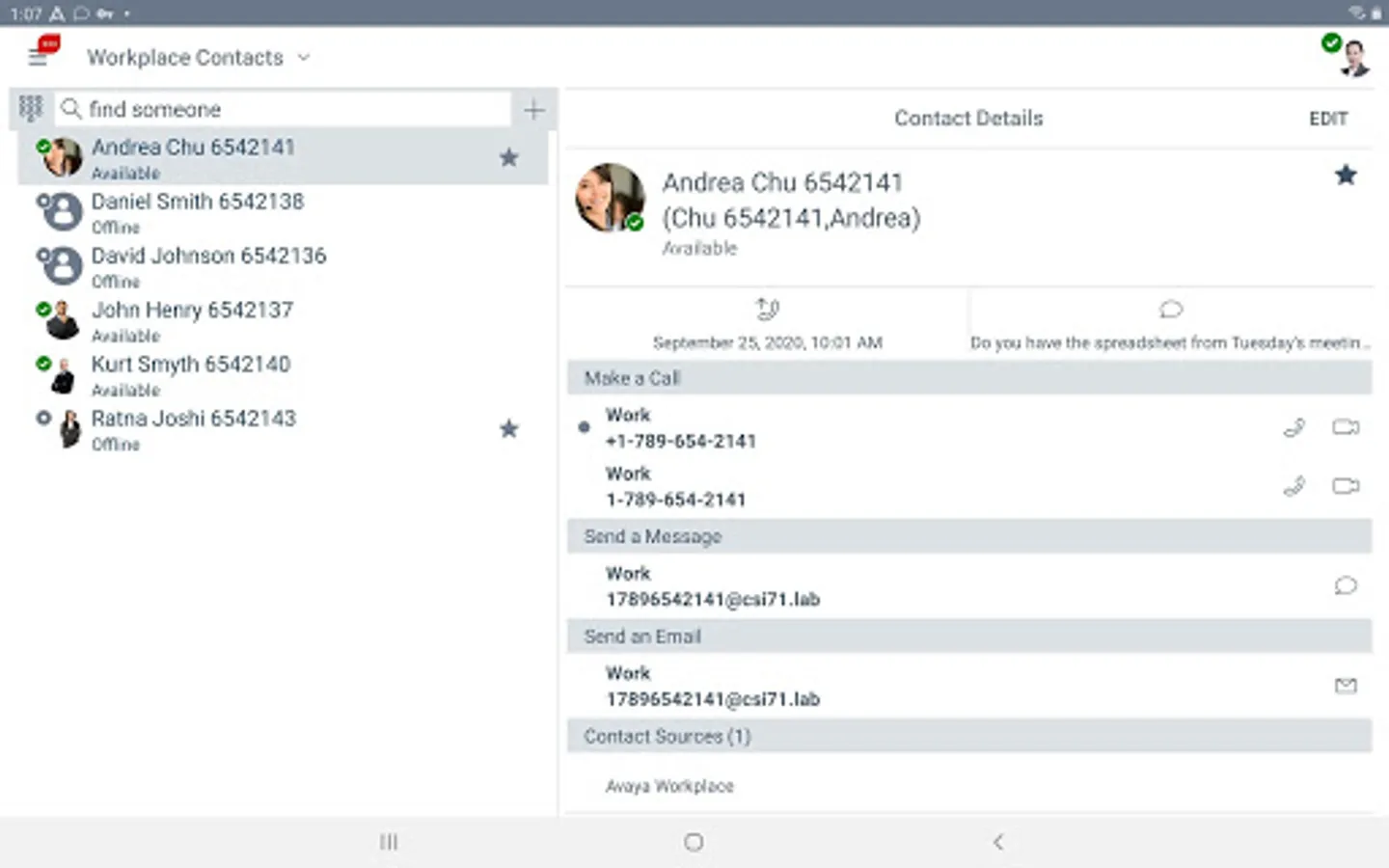Screen dimensions: 1389x868
Task: Add a new contact with the plus icon
Action: click(x=533, y=109)
